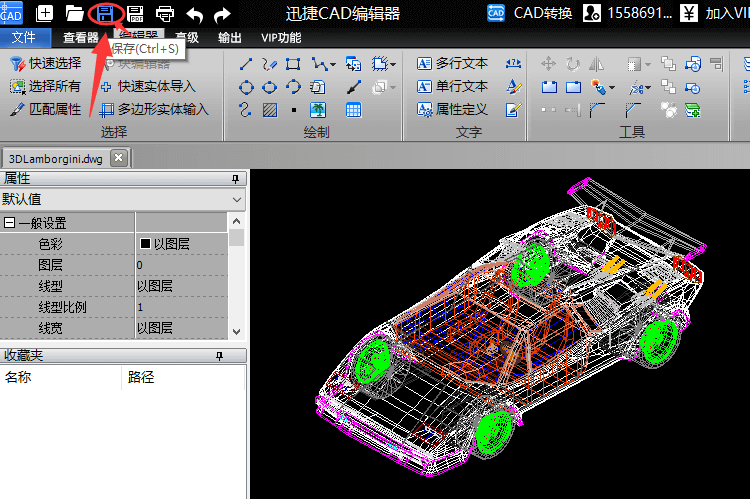Open the 文件 file menu
The width and height of the screenshot is (750, 499).
[24, 38]
